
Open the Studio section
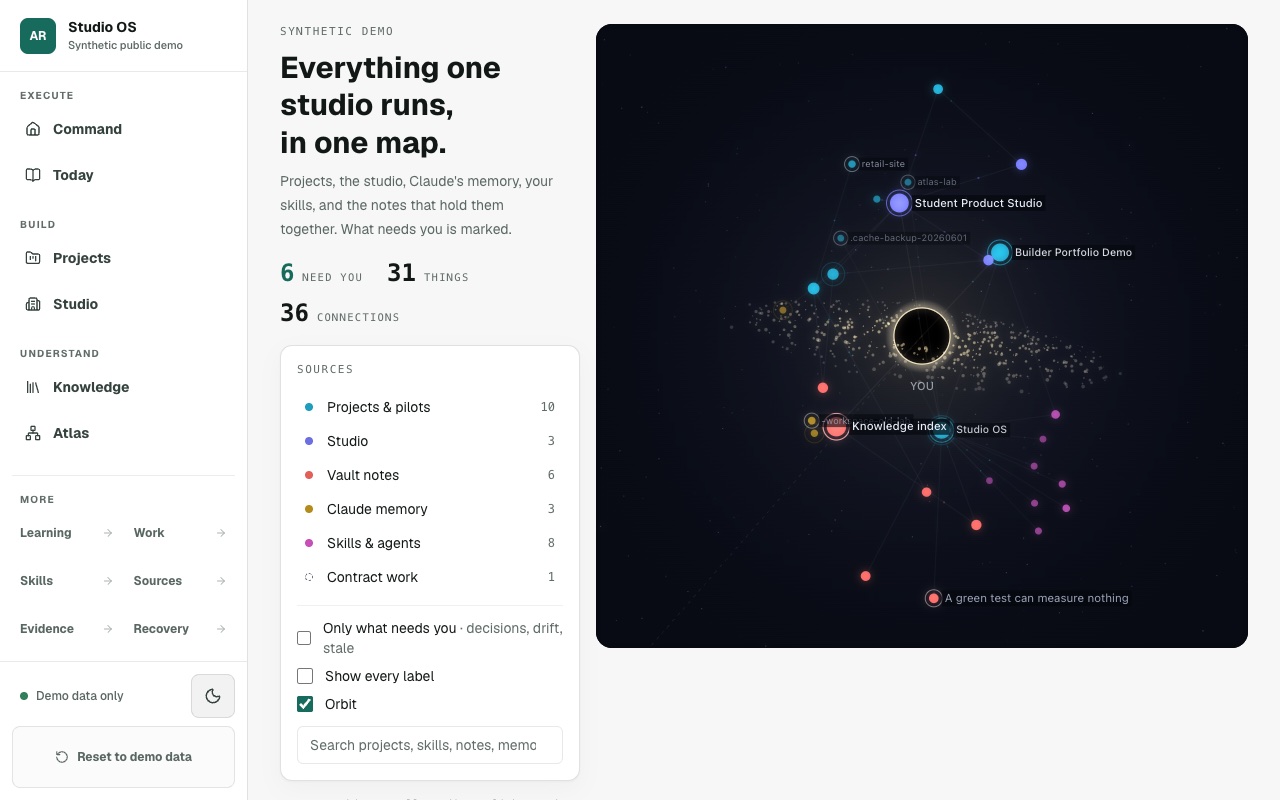[123, 304]
